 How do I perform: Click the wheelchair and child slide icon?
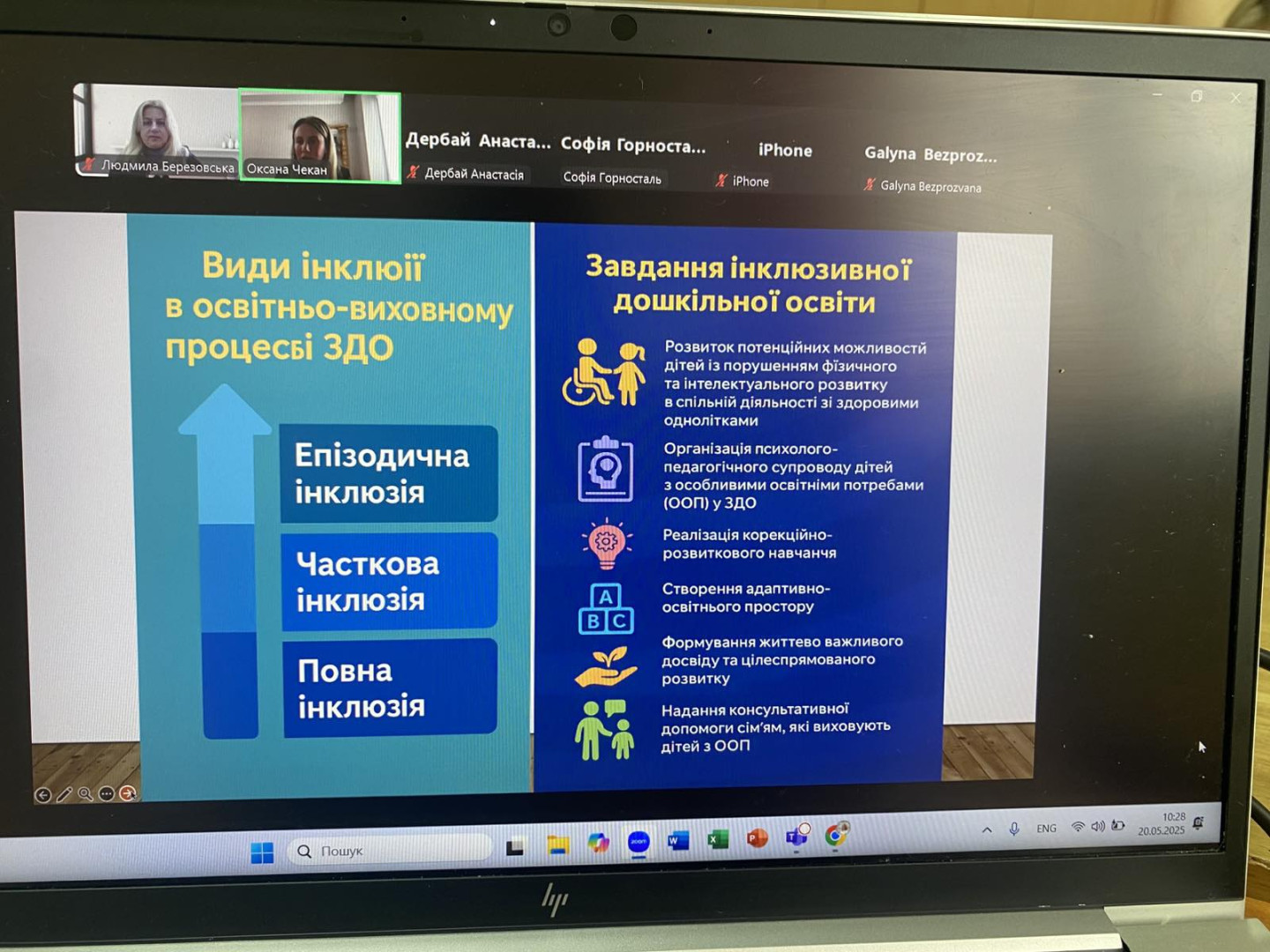click(x=604, y=372)
